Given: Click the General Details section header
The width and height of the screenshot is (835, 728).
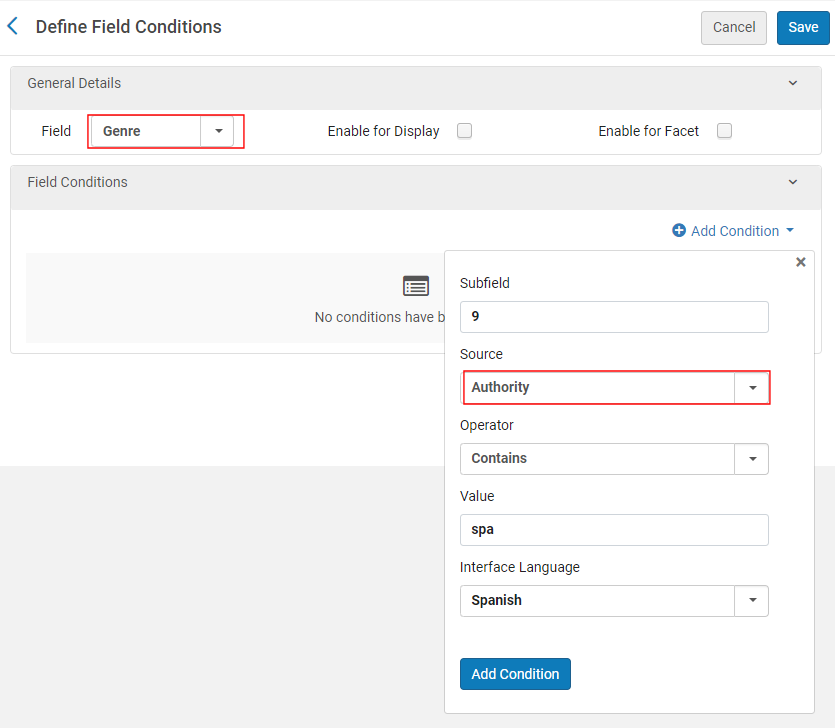Looking at the screenshot, I should coord(74,84).
